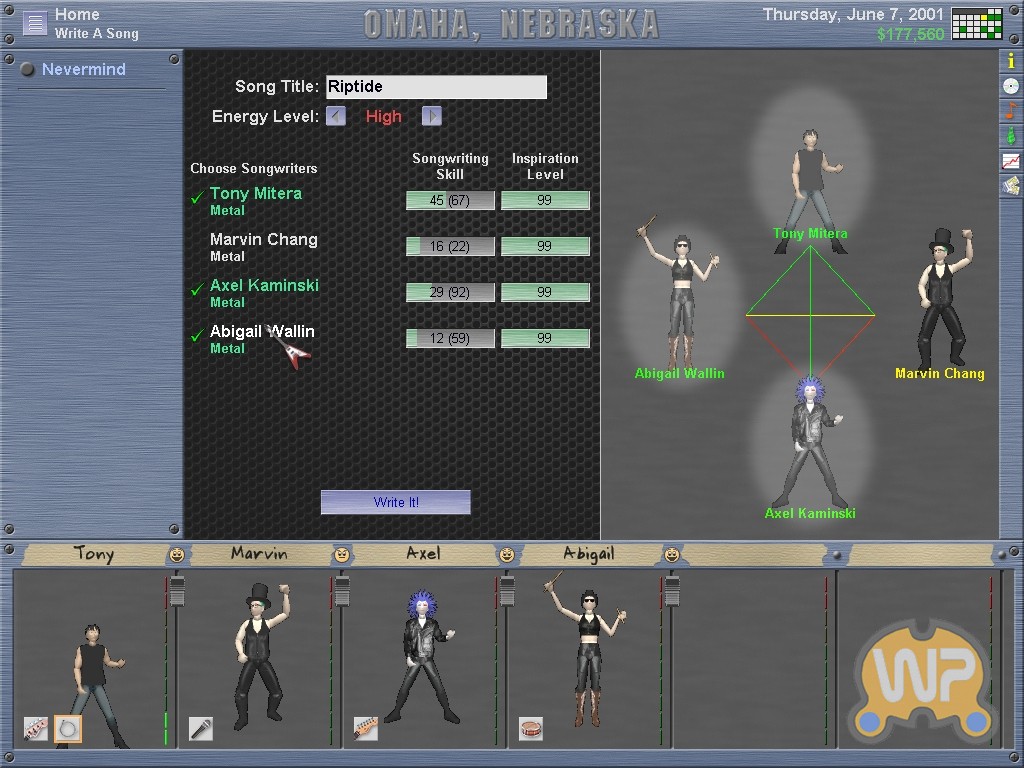This screenshot has width=1024, height=768.
Task: Open the red line chart icon
Action: pyautogui.click(x=1011, y=160)
